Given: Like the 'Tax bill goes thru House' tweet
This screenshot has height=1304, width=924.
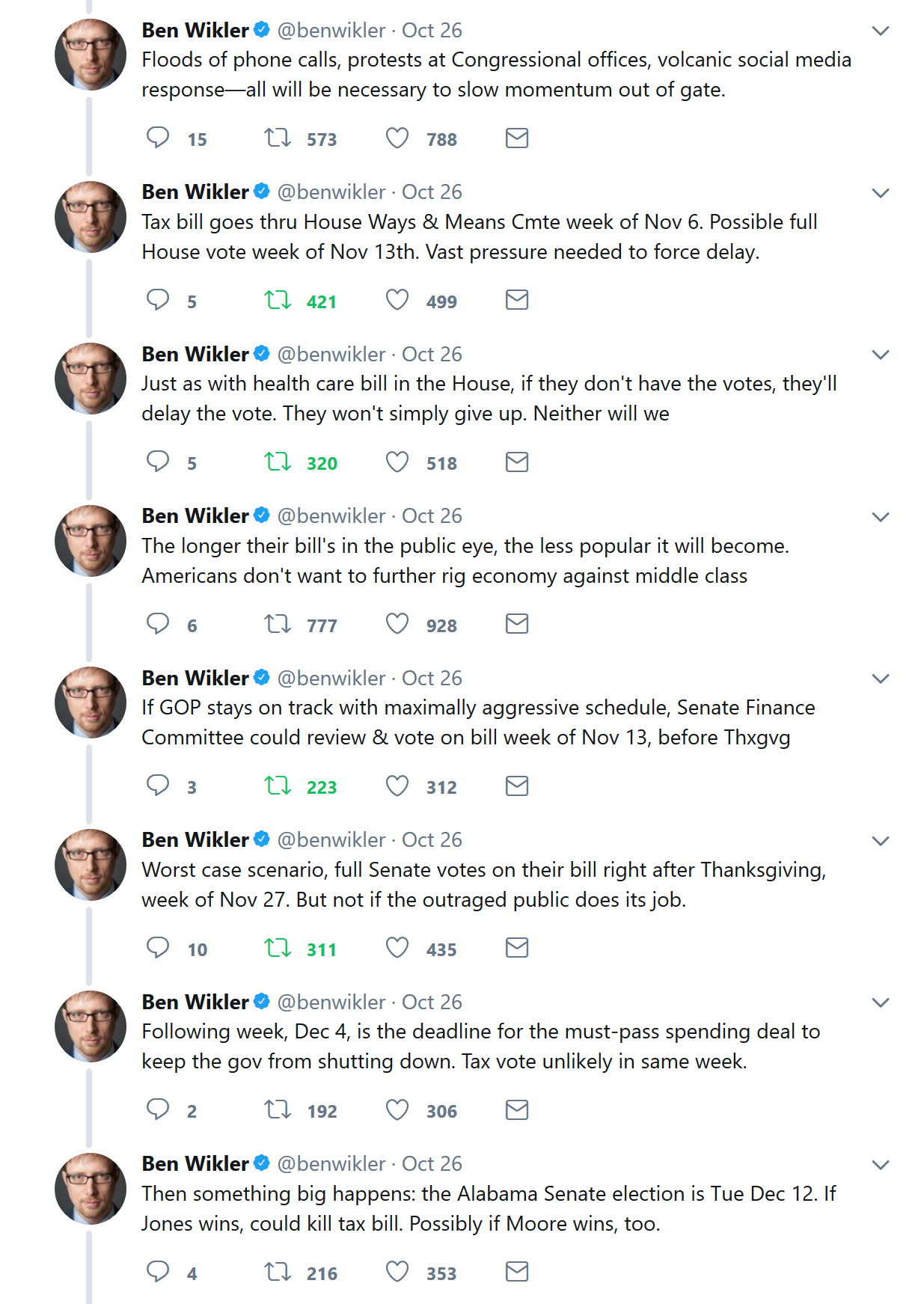Looking at the screenshot, I should [397, 301].
